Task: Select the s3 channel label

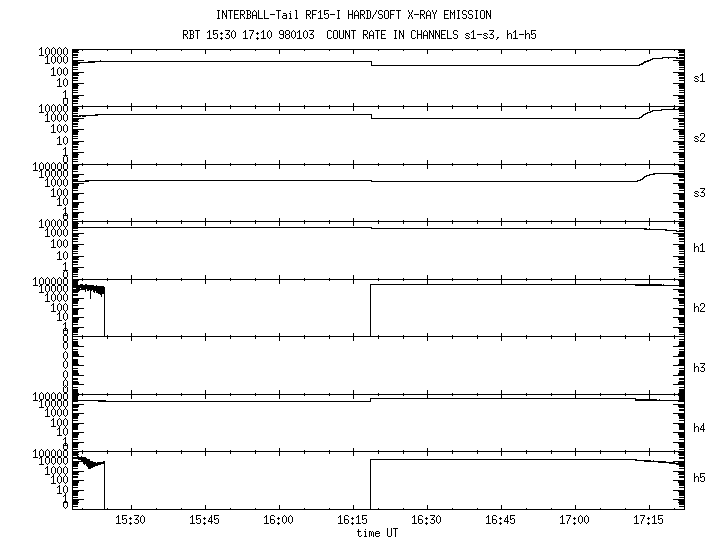Action: point(699,193)
